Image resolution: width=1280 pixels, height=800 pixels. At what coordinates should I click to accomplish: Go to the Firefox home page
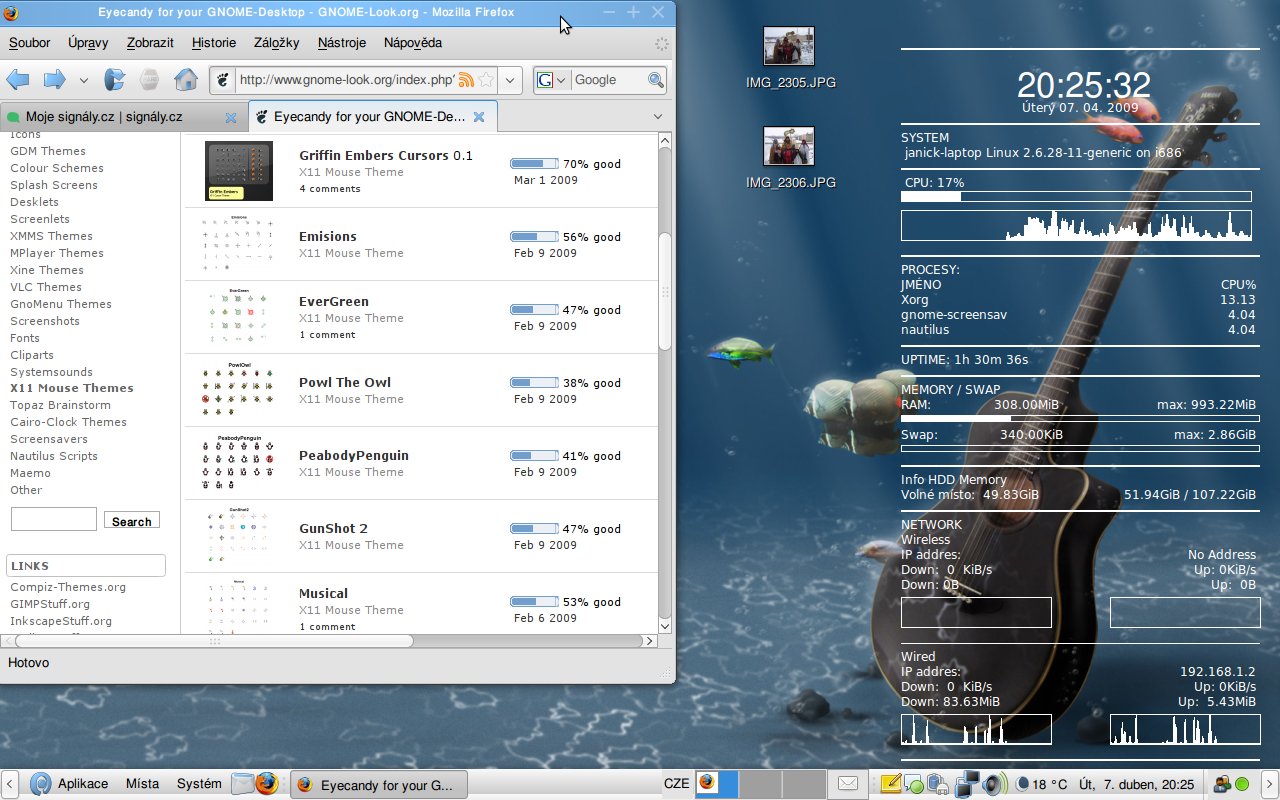click(185, 79)
